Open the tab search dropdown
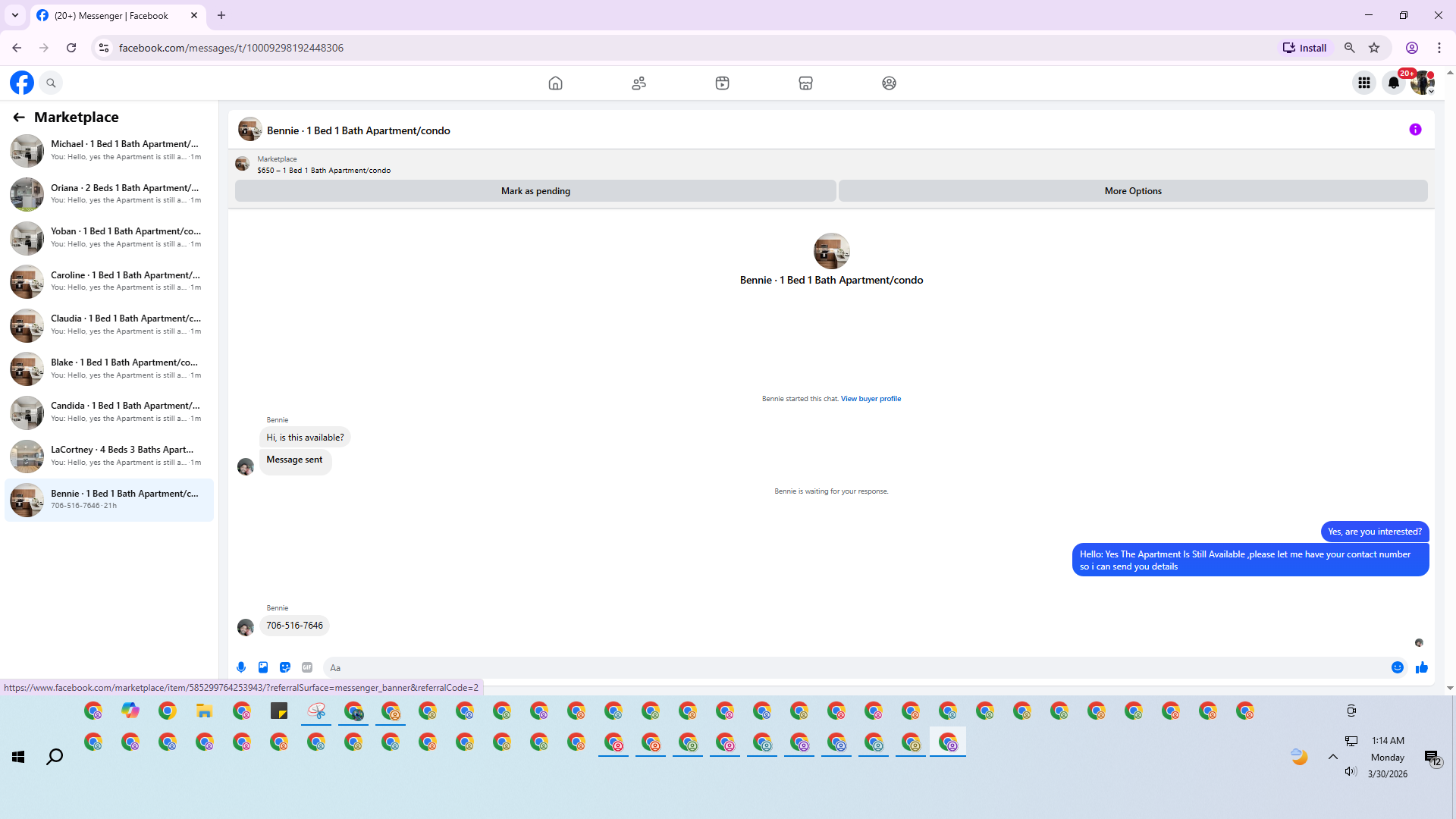This screenshot has height=819, width=1456. click(x=15, y=15)
